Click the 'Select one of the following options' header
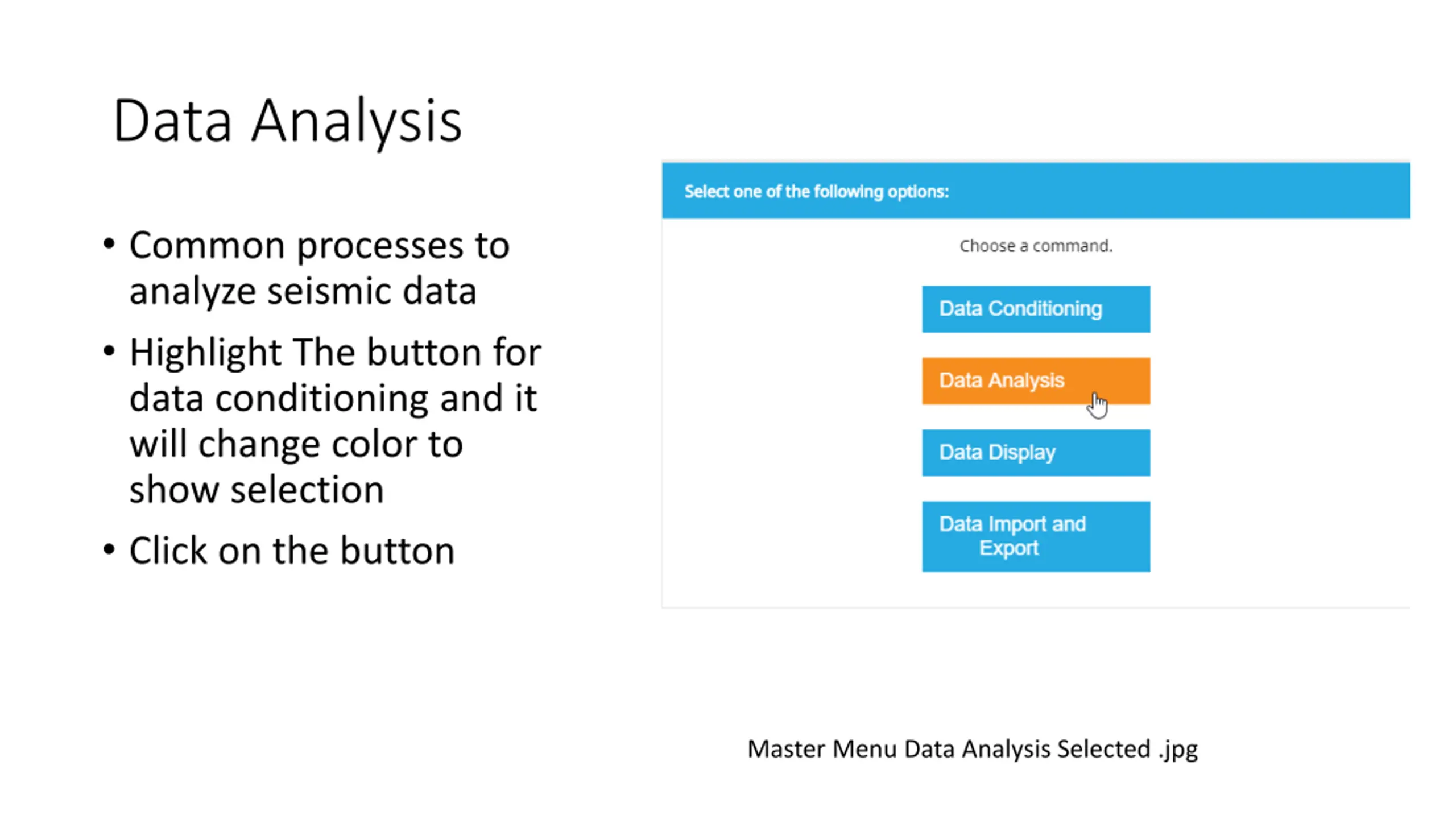1456x819 pixels. [x=816, y=192]
